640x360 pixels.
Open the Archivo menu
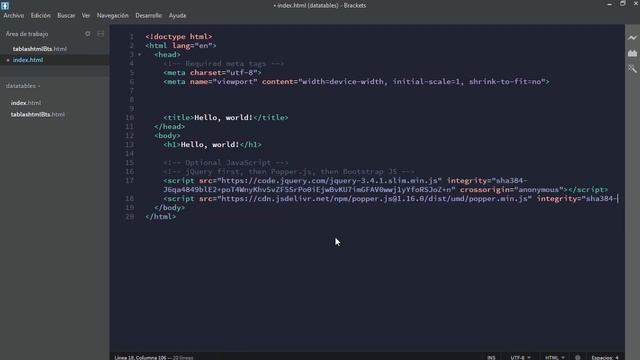point(14,16)
